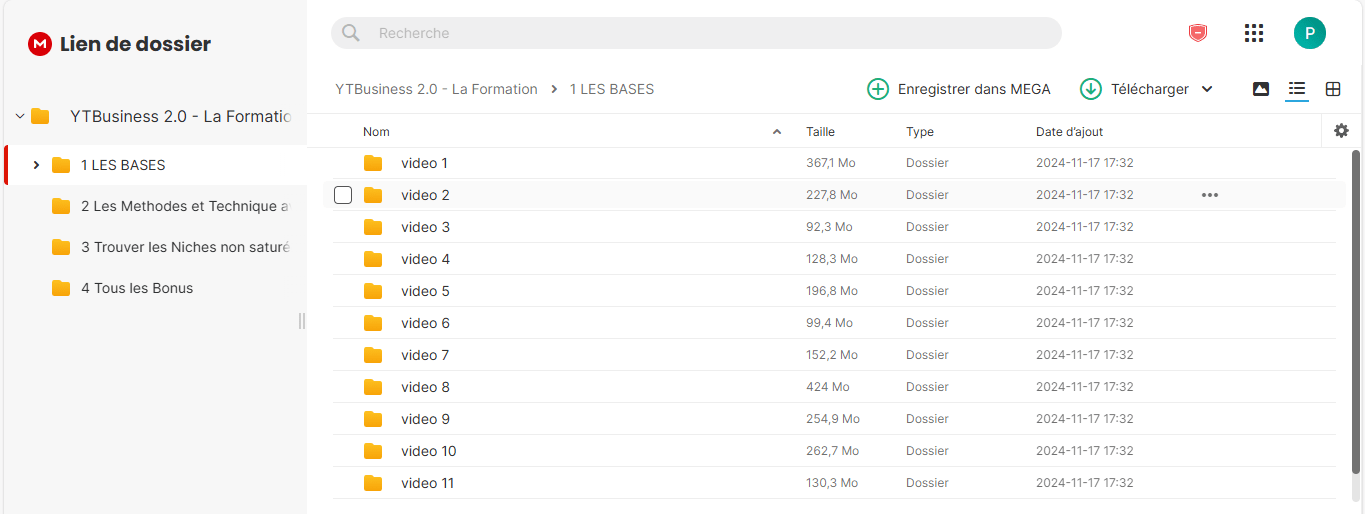The width and height of the screenshot is (1365, 514).
Task: Select 3 Trouver les Niches tree item
Action: coord(156,247)
